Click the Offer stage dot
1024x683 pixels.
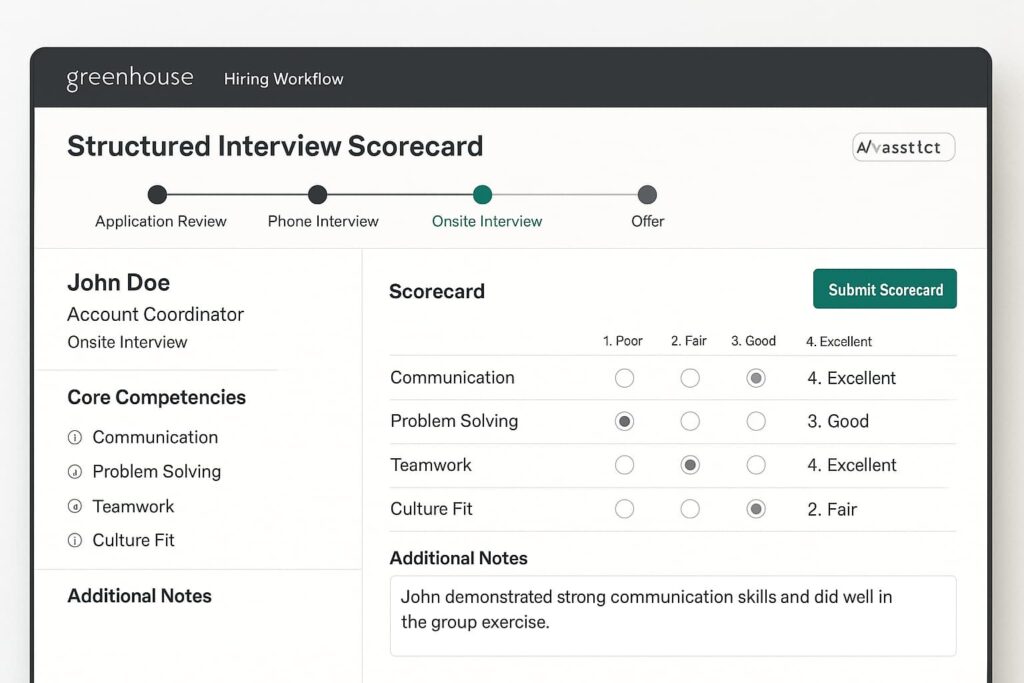(647, 195)
